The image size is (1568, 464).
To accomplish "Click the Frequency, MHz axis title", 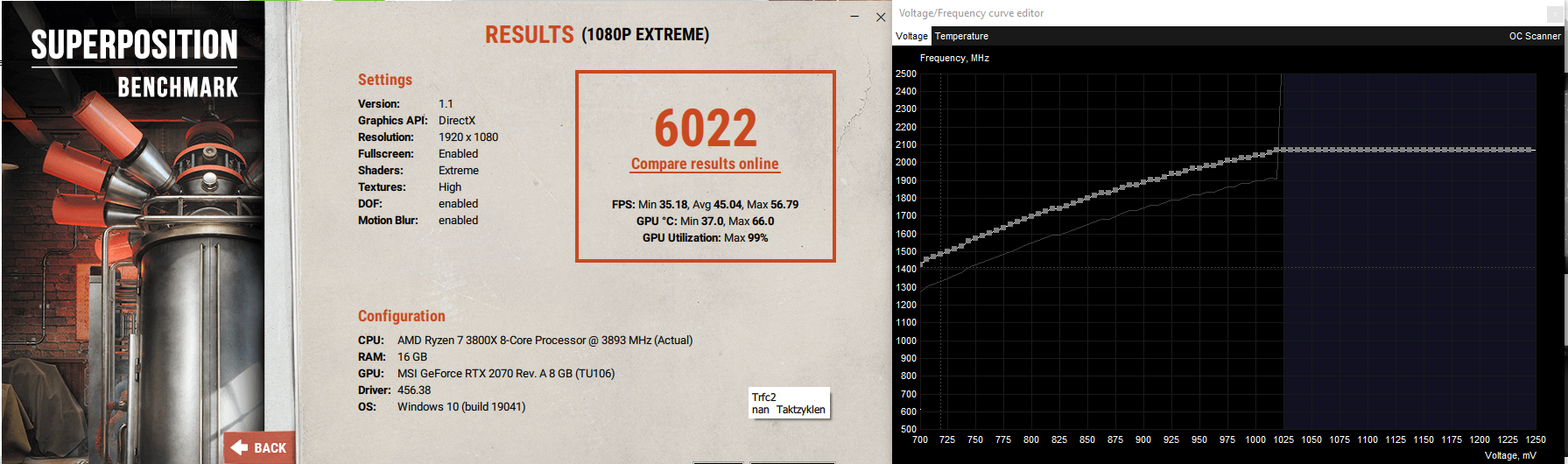I will coord(954,58).
